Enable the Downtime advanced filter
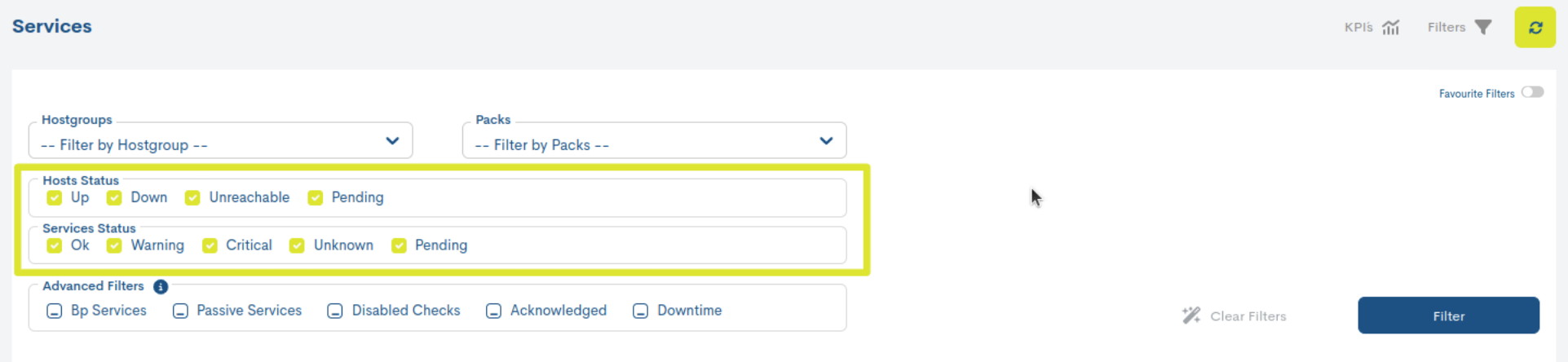 pyautogui.click(x=641, y=311)
